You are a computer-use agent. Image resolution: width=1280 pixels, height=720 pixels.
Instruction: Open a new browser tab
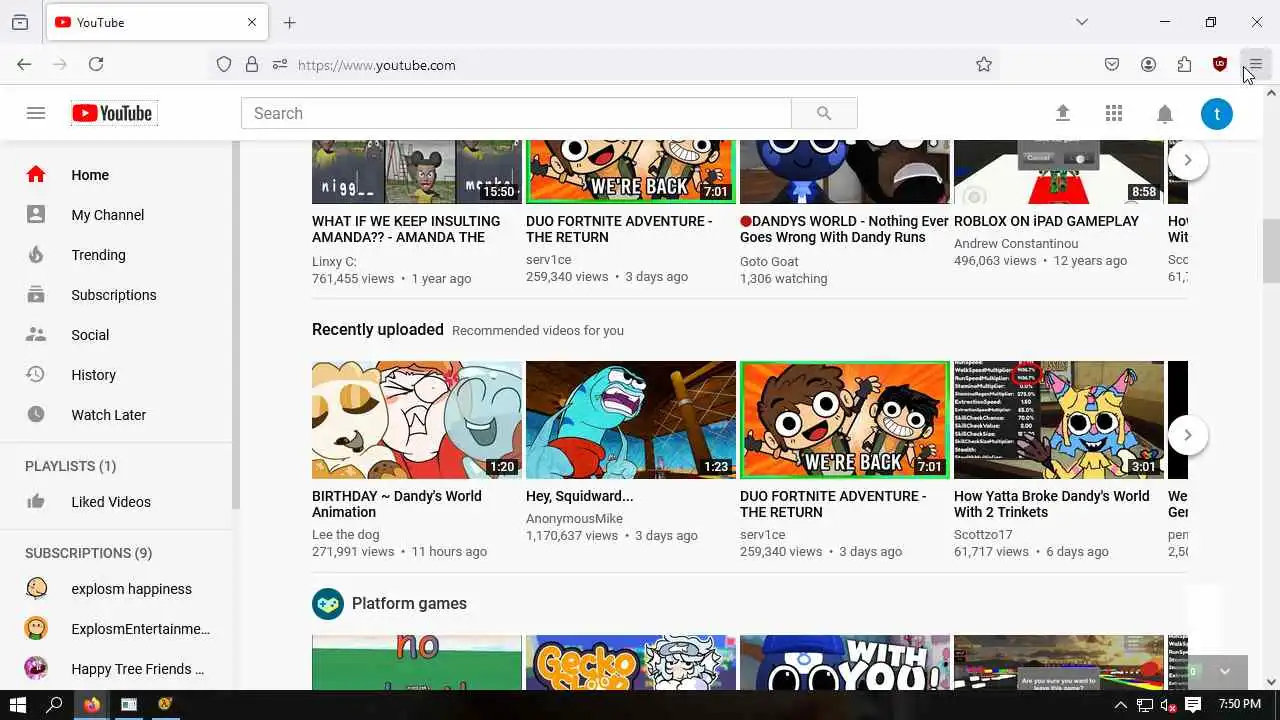coord(289,22)
